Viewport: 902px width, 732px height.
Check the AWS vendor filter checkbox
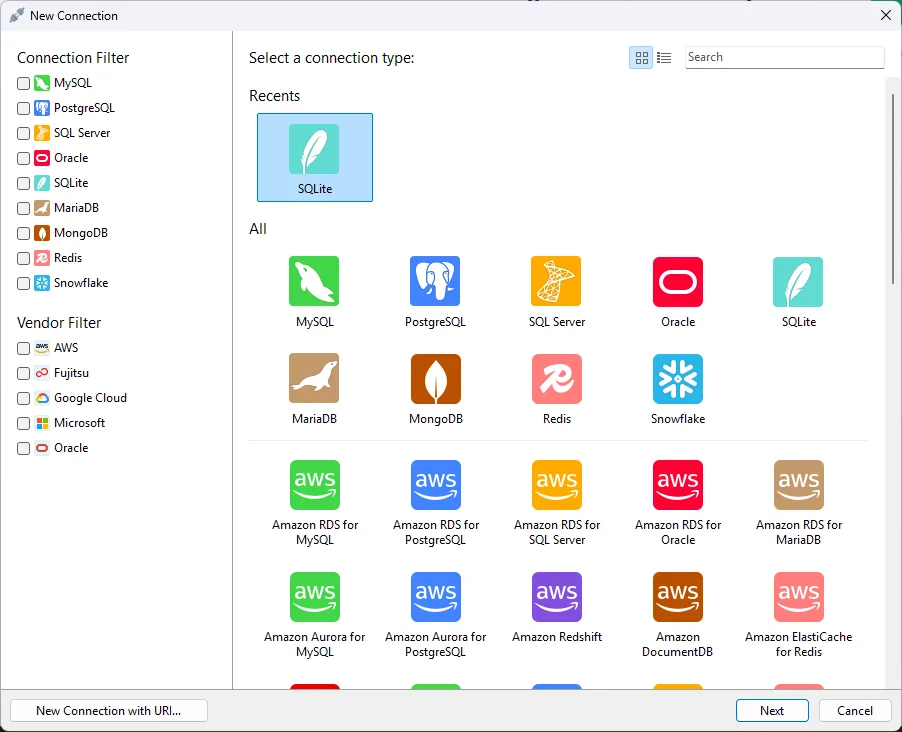tap(24, 349)
